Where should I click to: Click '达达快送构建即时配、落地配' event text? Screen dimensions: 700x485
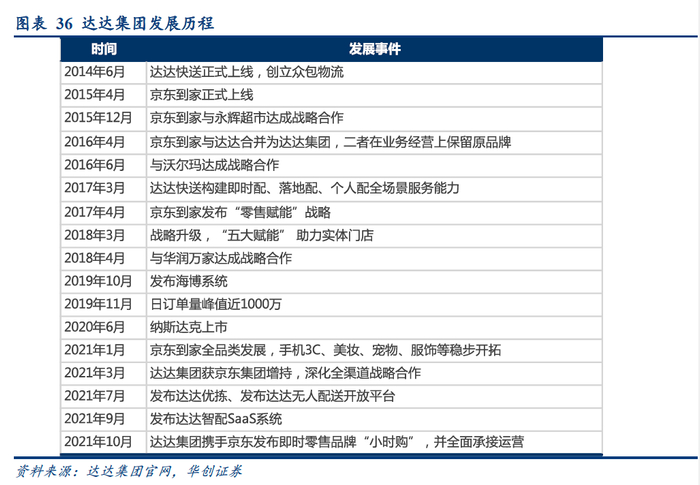(234, 188)
